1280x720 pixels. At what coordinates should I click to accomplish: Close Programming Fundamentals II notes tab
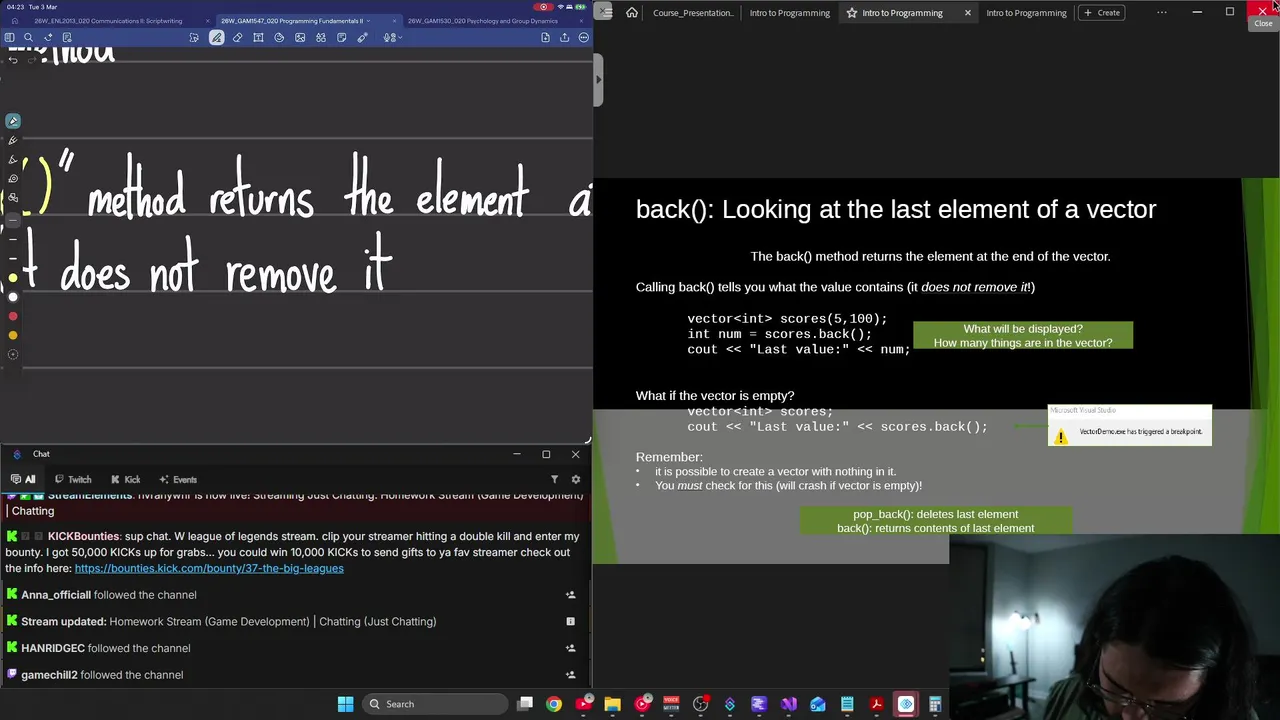click(394, 21)
